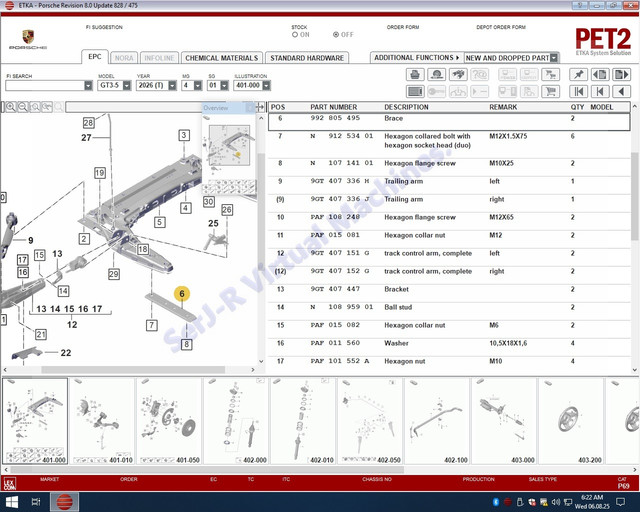Set stock option to OFF

pyautogui.click(x=336, y=35)
